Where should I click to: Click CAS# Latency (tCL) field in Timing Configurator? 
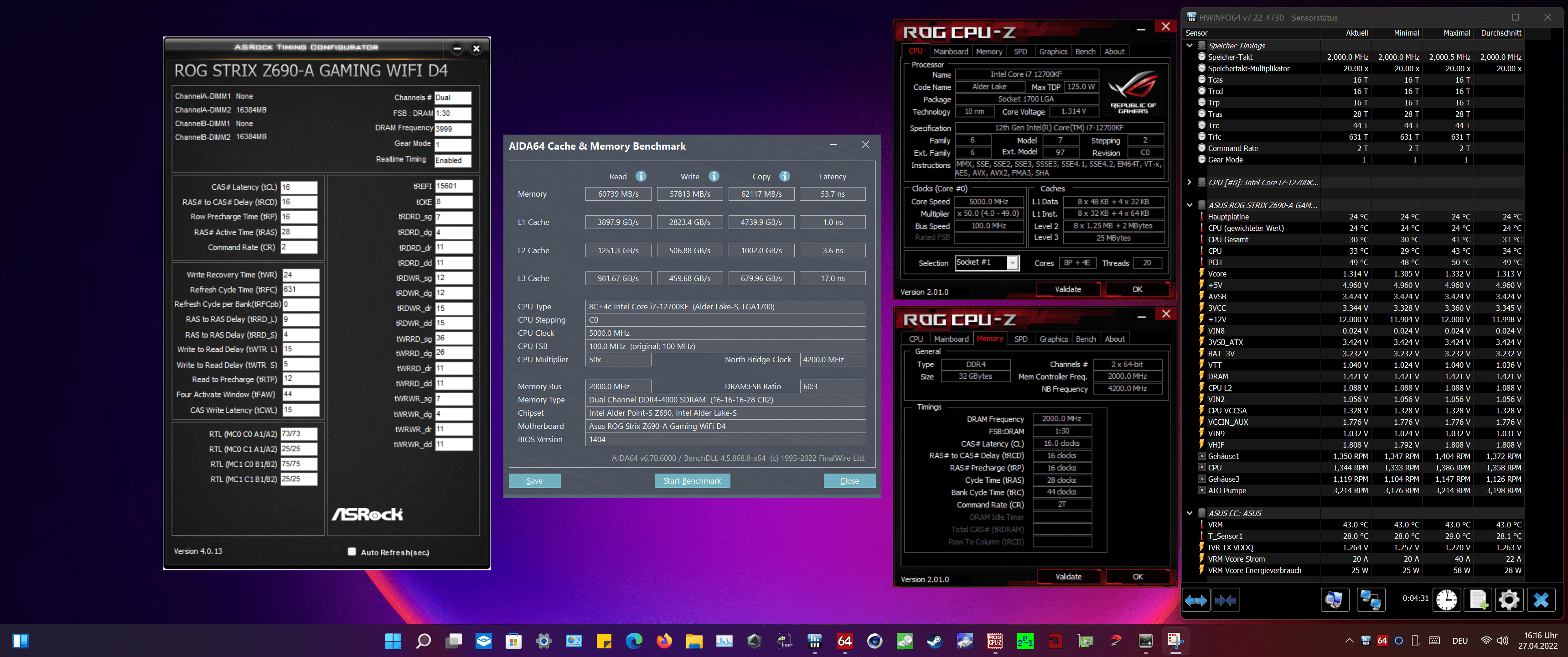coord(299,187)
